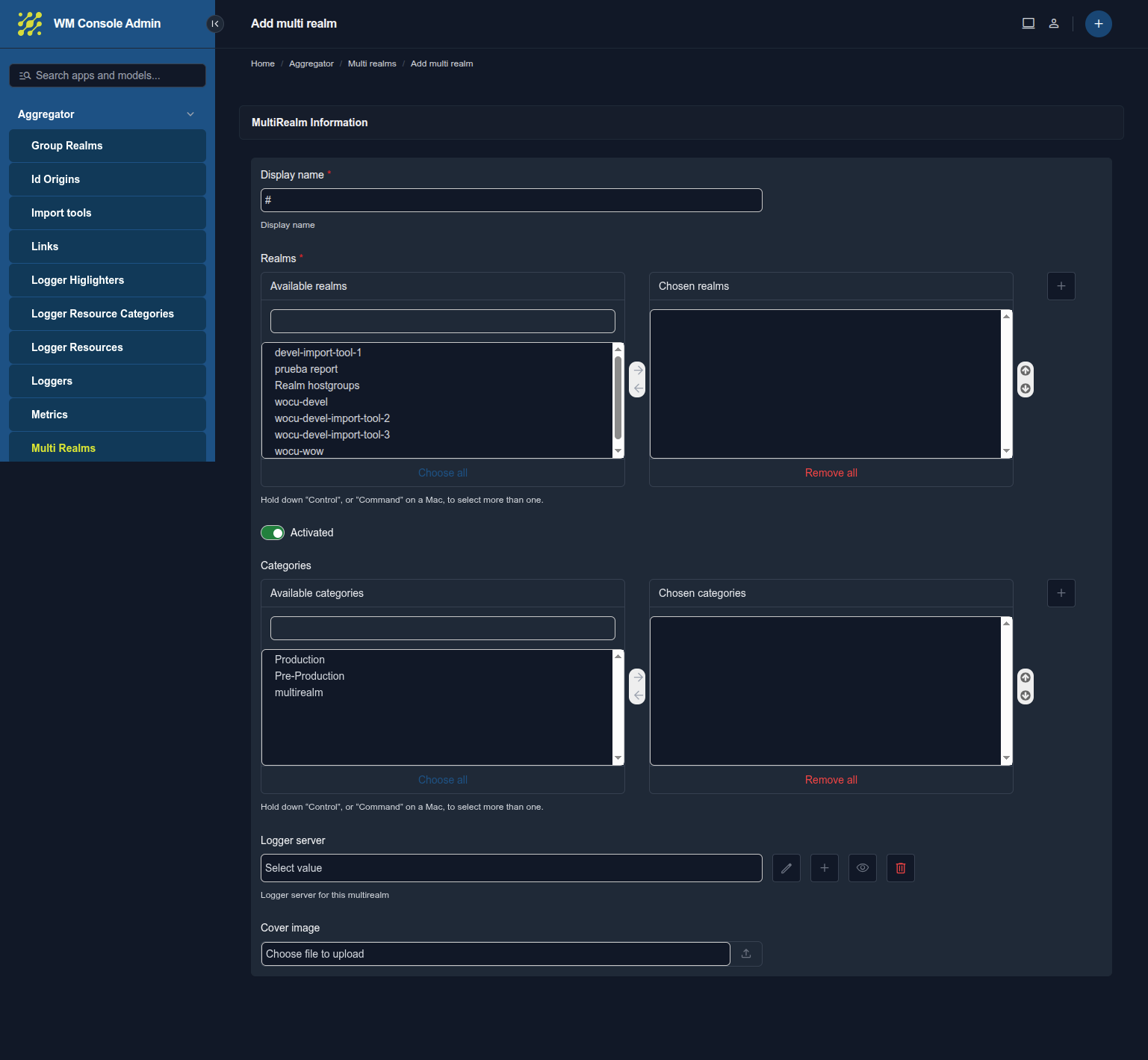Toggle the Activated switch off
The height and width of the screenshot is (1060, 1148).
(x=273, y=533)
